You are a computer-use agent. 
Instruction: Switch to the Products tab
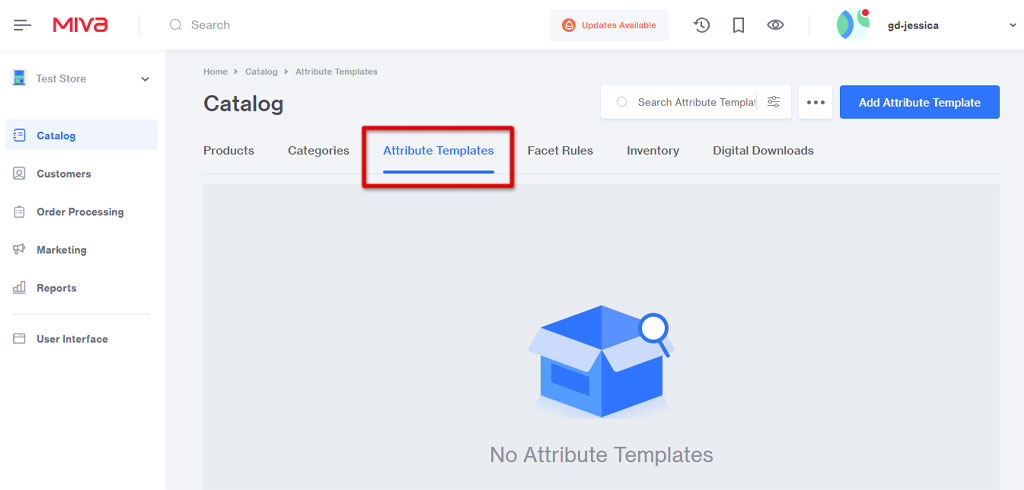[229, 151]
